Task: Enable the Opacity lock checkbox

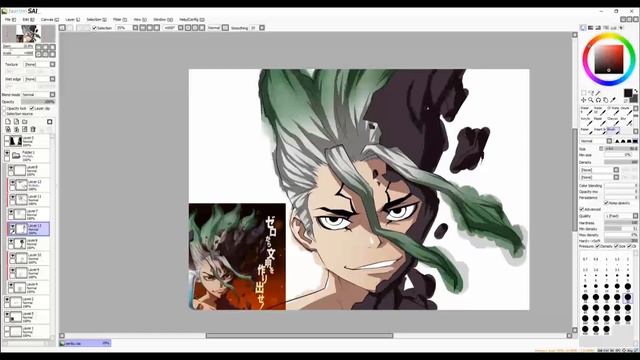Action: tap(4, 109)
